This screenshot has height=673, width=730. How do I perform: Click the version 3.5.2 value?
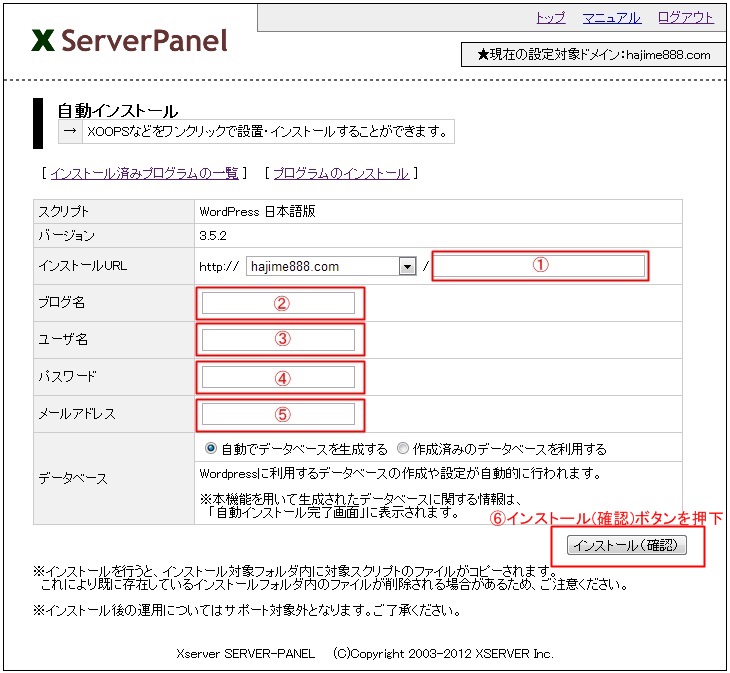pos(213,236)
